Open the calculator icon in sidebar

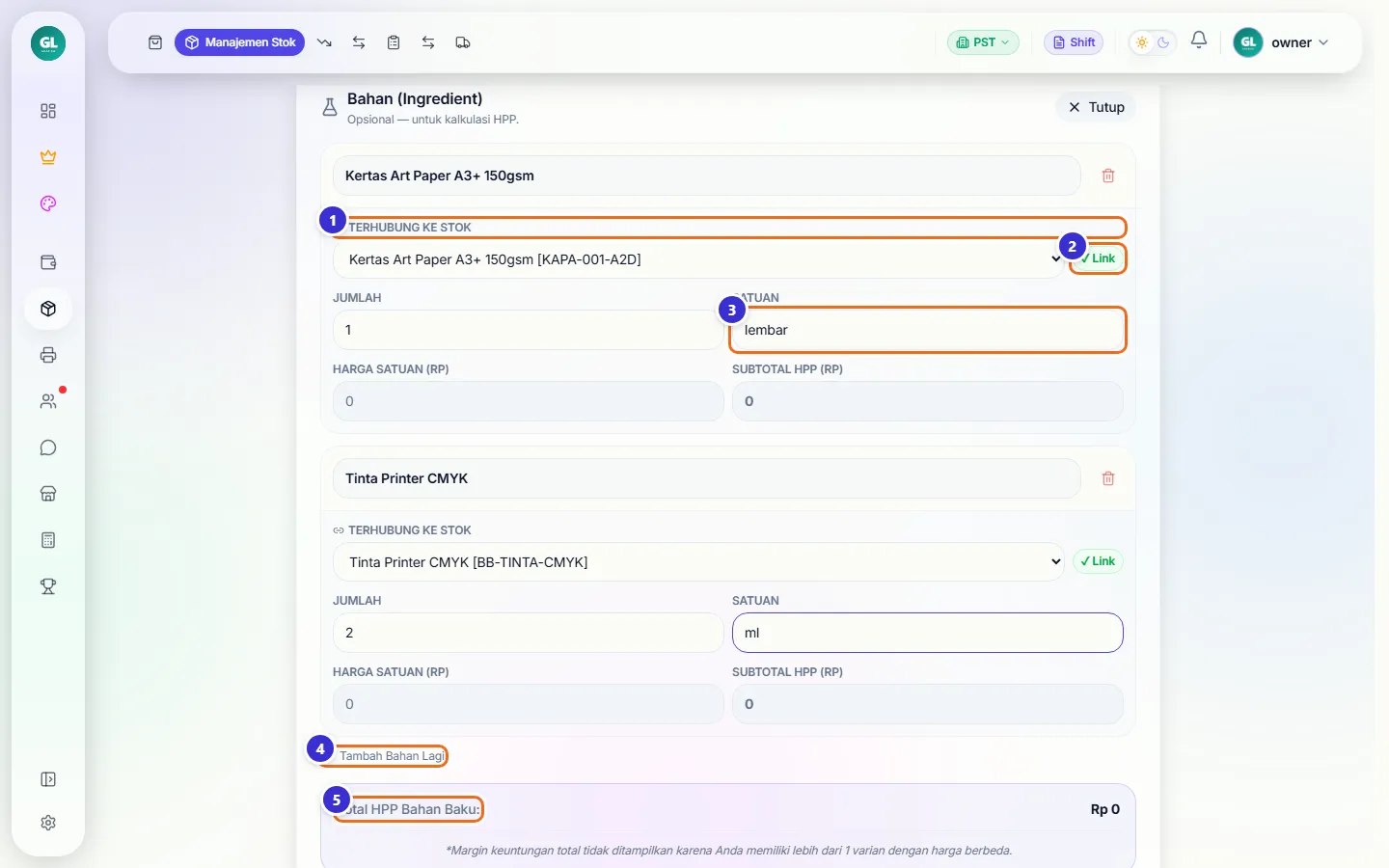pos(48,540)
